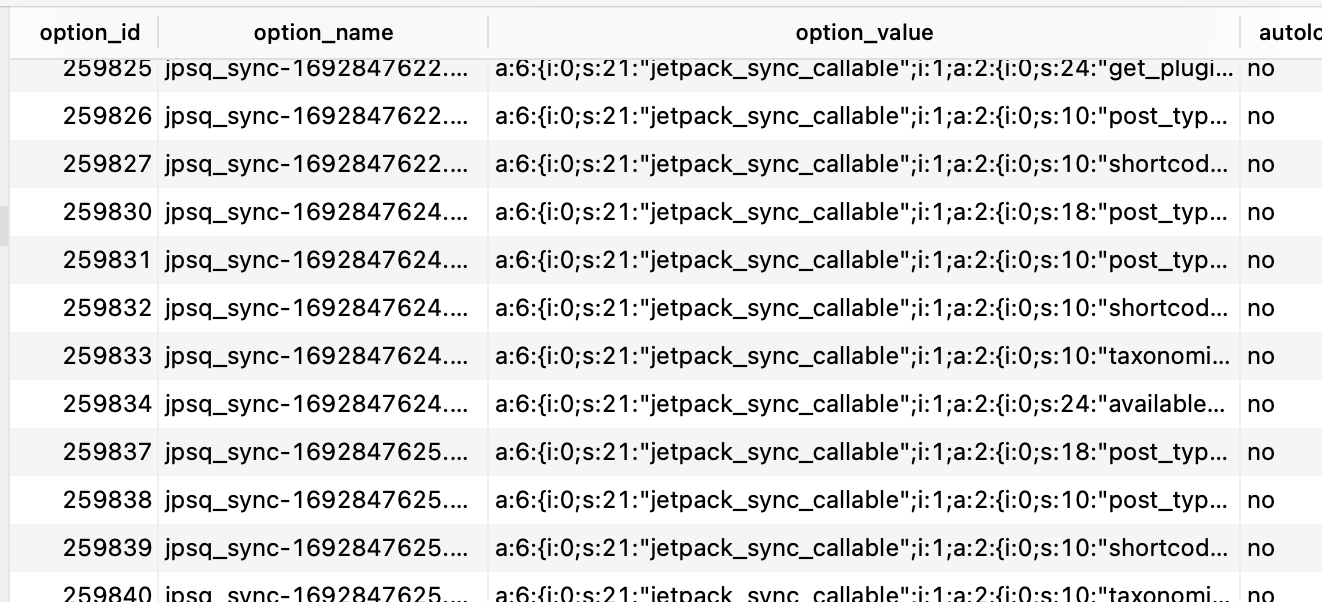This screenshot has height=602, width=1322.
Task: Sort by the option_name column header
Action: 323,33
